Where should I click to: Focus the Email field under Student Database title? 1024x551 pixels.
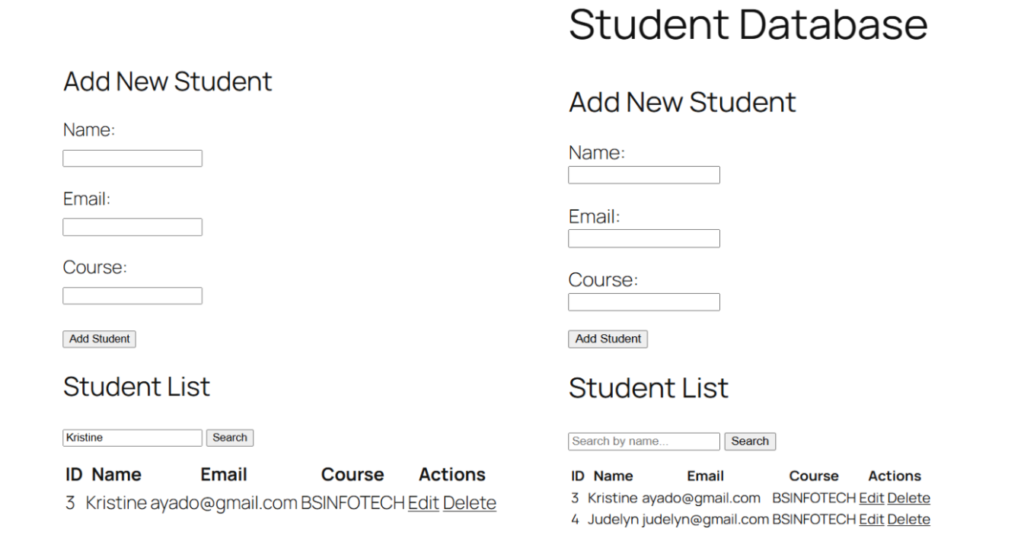coord(644,239)
